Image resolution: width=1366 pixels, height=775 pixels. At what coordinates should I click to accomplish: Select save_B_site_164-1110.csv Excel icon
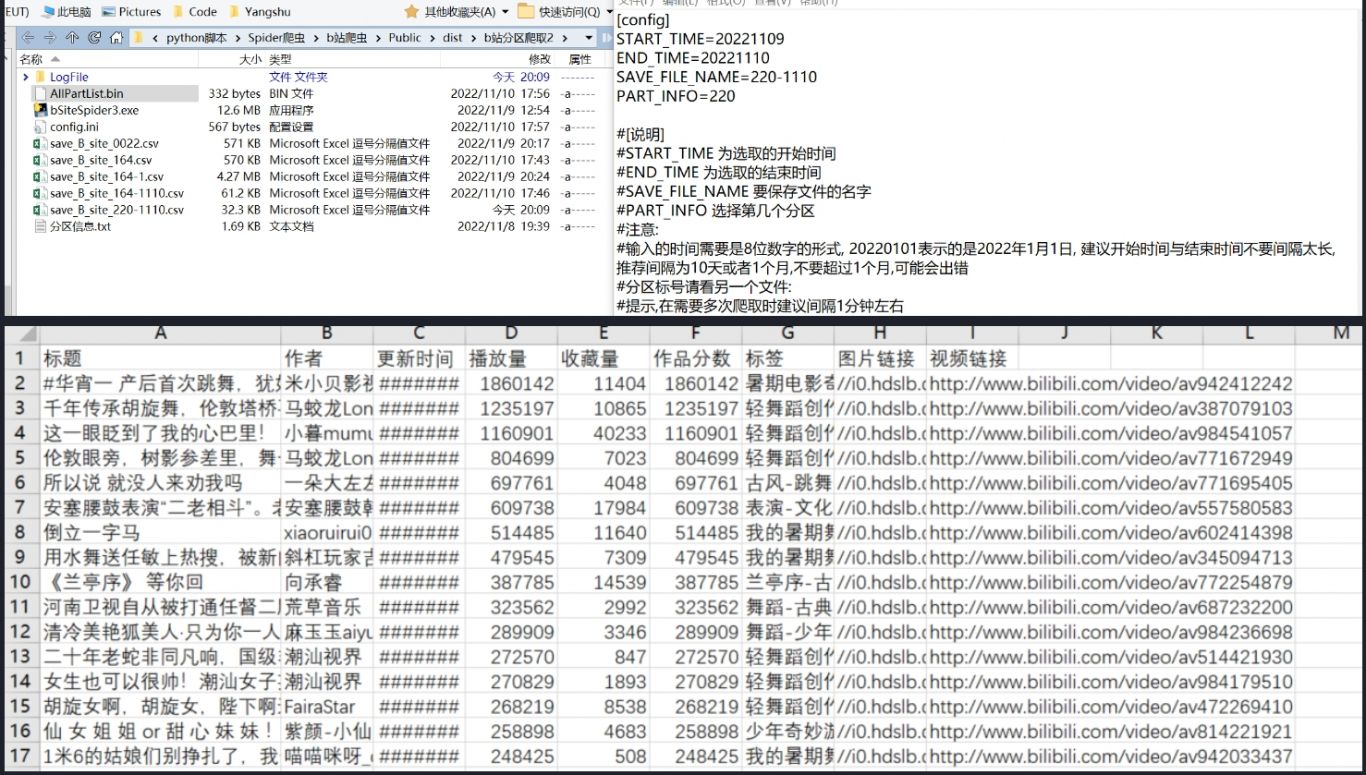point(41,193)
